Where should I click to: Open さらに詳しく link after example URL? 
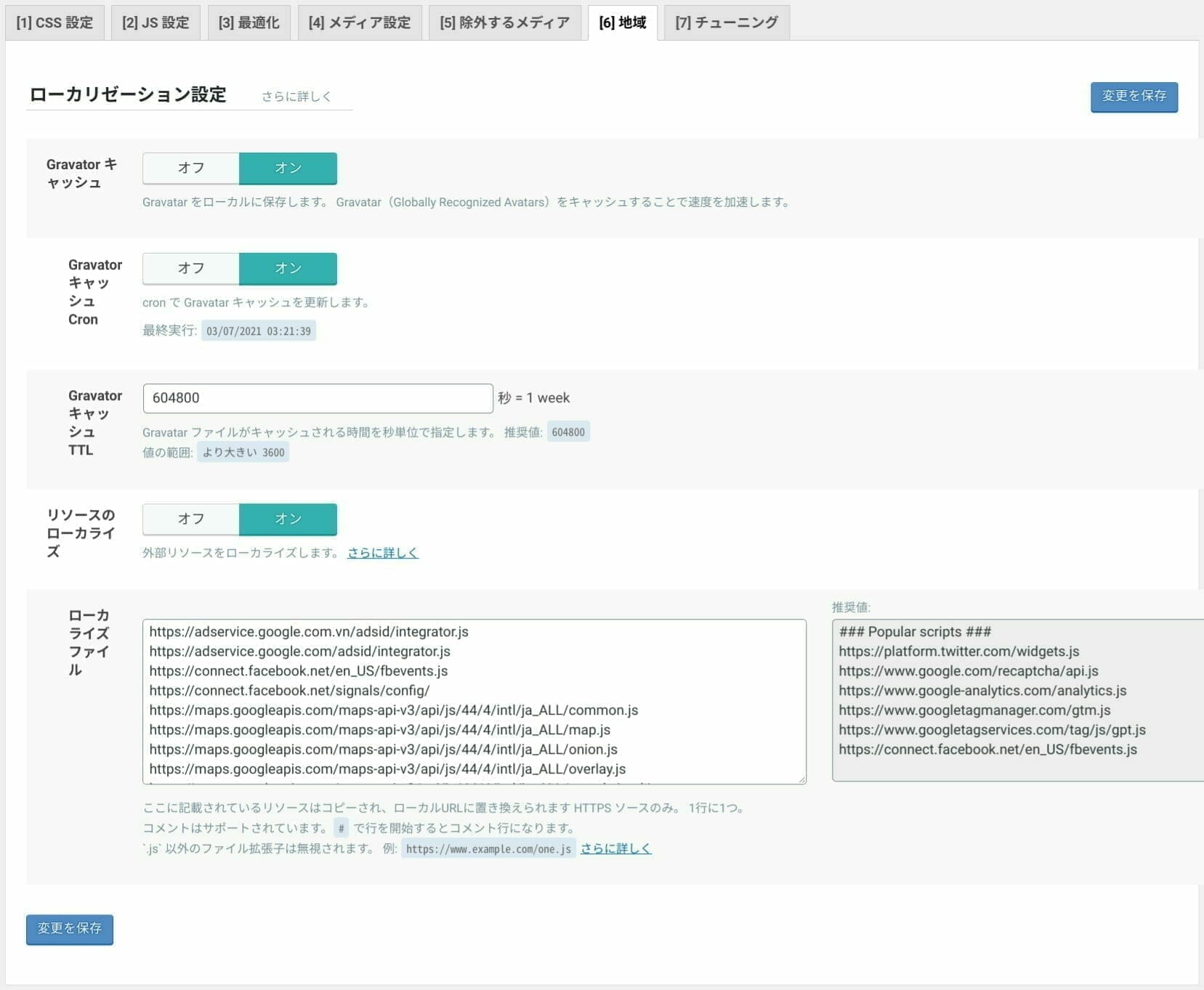[616, 848]
